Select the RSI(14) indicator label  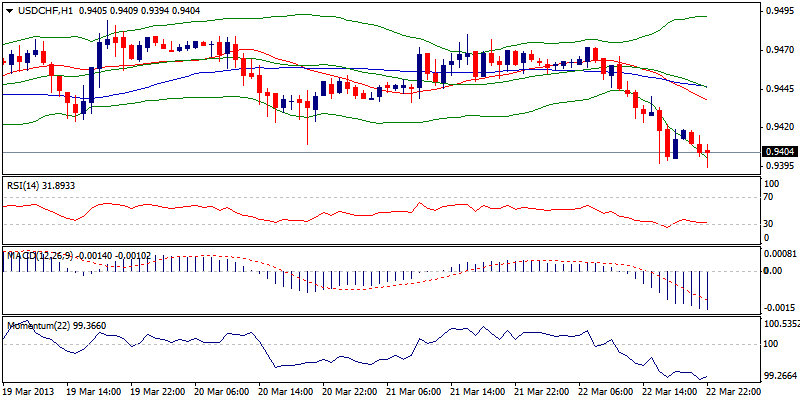[x=26, y=185]
